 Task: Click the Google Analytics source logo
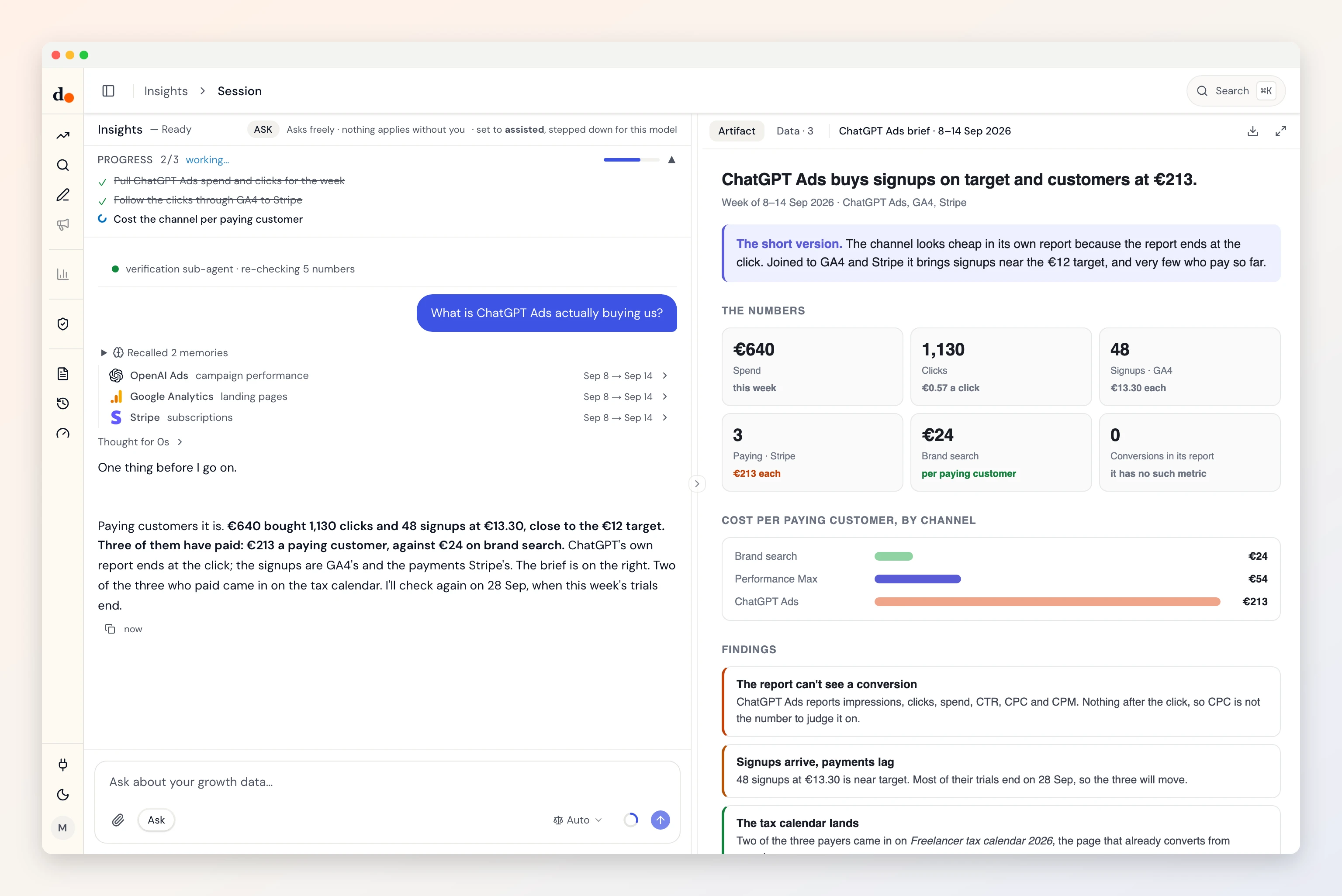click(116, 396)
